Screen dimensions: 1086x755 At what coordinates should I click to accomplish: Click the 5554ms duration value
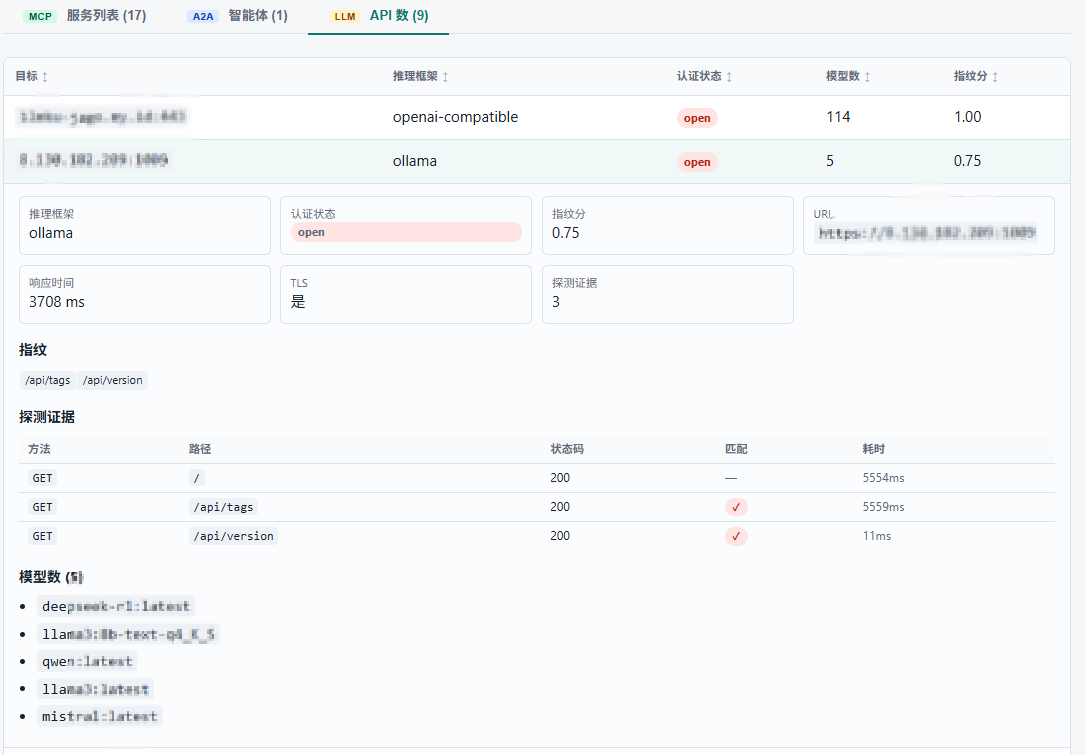click(883, 478)
